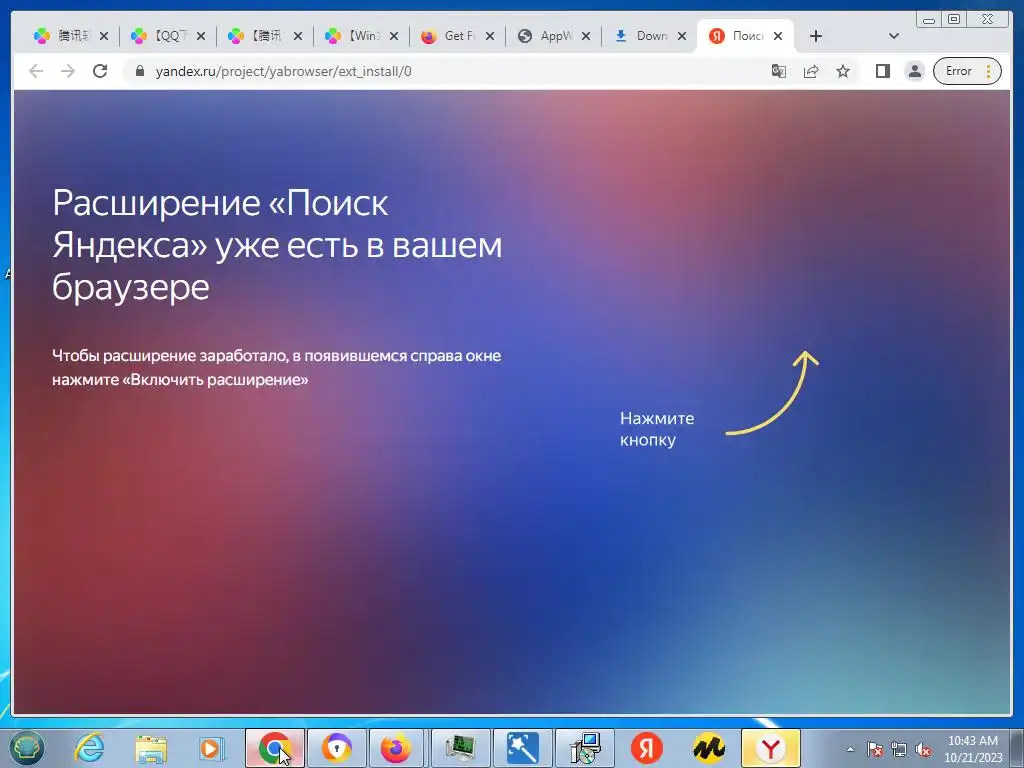Go back to the previous page

pos(36,71)
